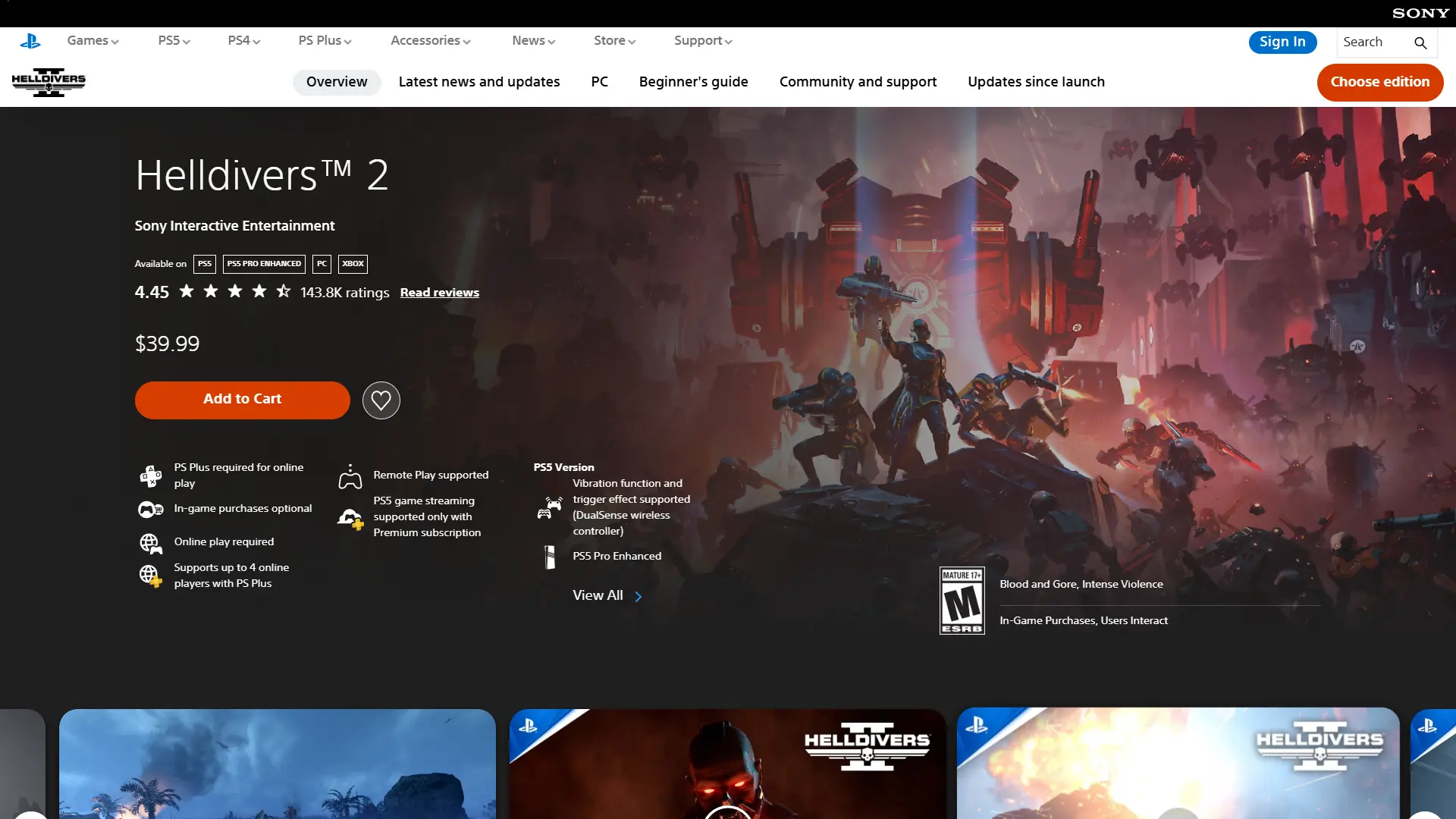Screen dimensions: 1456x819
Task: Click the search magnifier icon
Action: (x=1420, y=42)
